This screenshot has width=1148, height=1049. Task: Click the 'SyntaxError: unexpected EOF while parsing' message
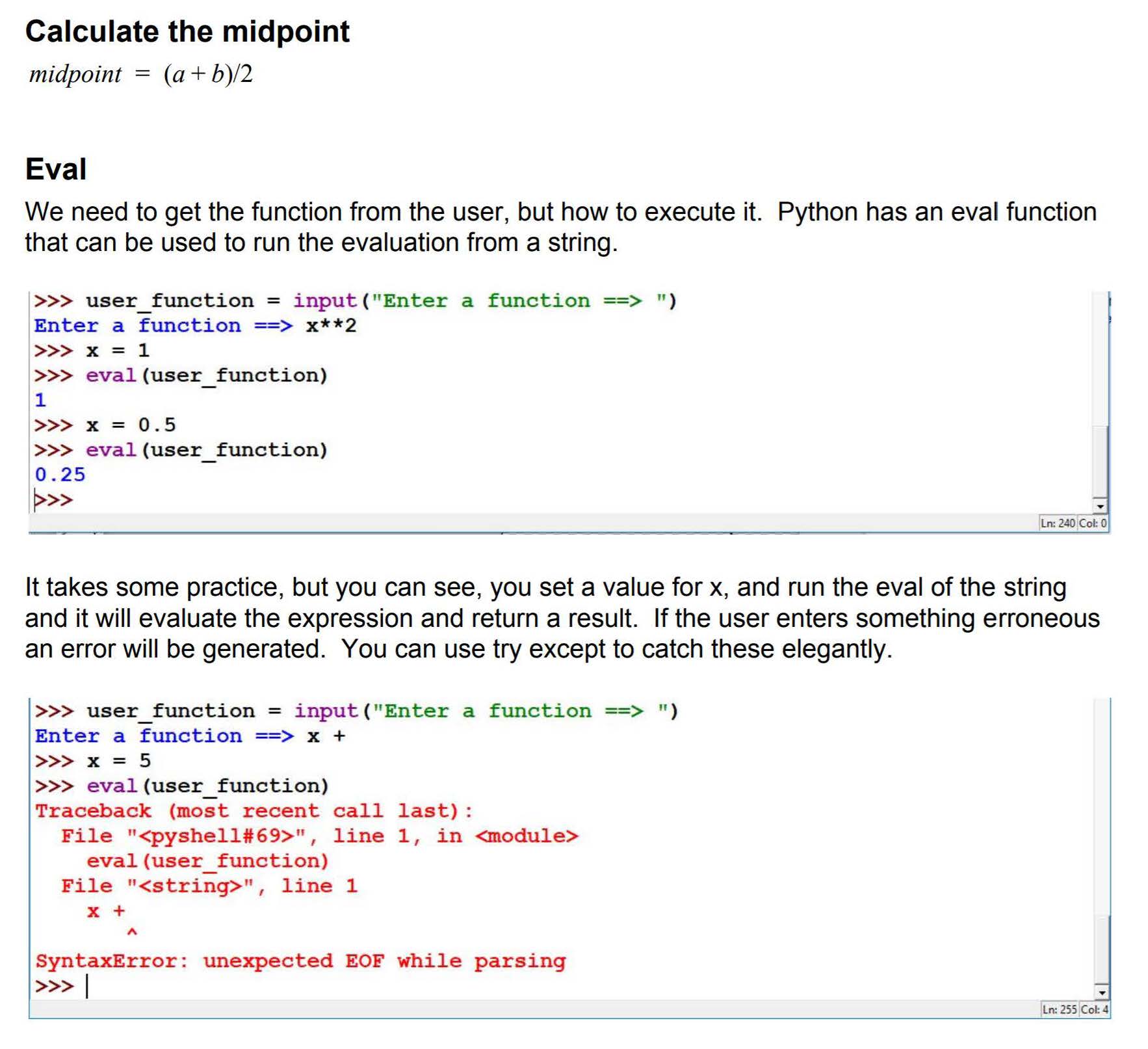point(300,961)
